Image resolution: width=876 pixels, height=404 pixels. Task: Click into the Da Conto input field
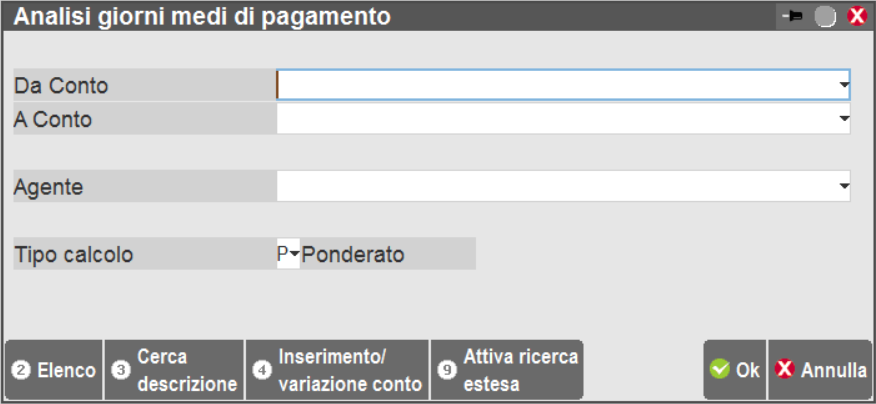(555, 85)
